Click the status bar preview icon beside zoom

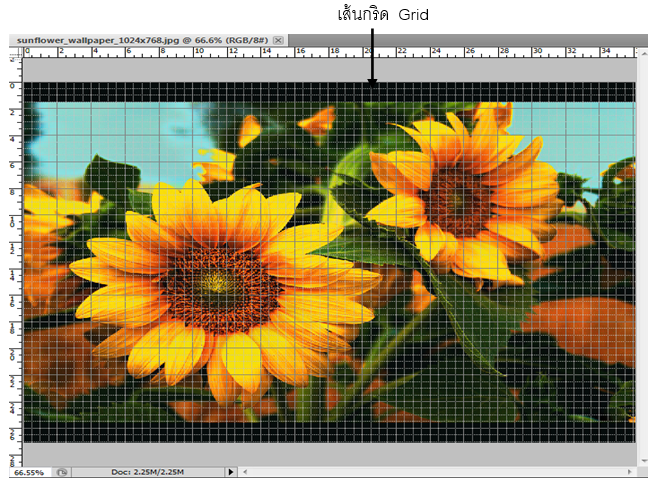[61, 471]
